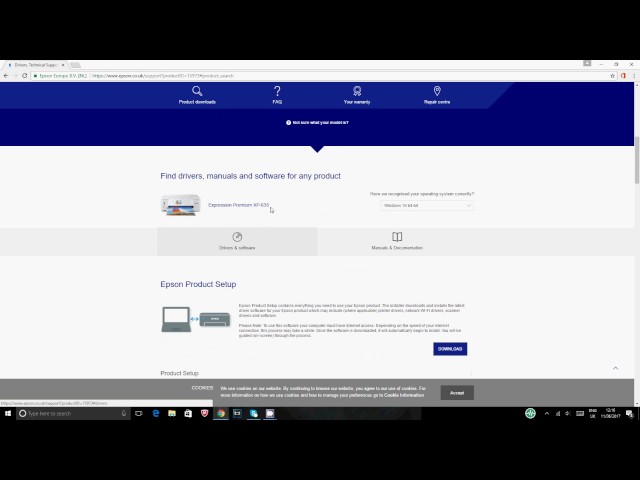Click the Drivers & software disc icon
This screenshot has height=480, width=640.
click(237, 237)
